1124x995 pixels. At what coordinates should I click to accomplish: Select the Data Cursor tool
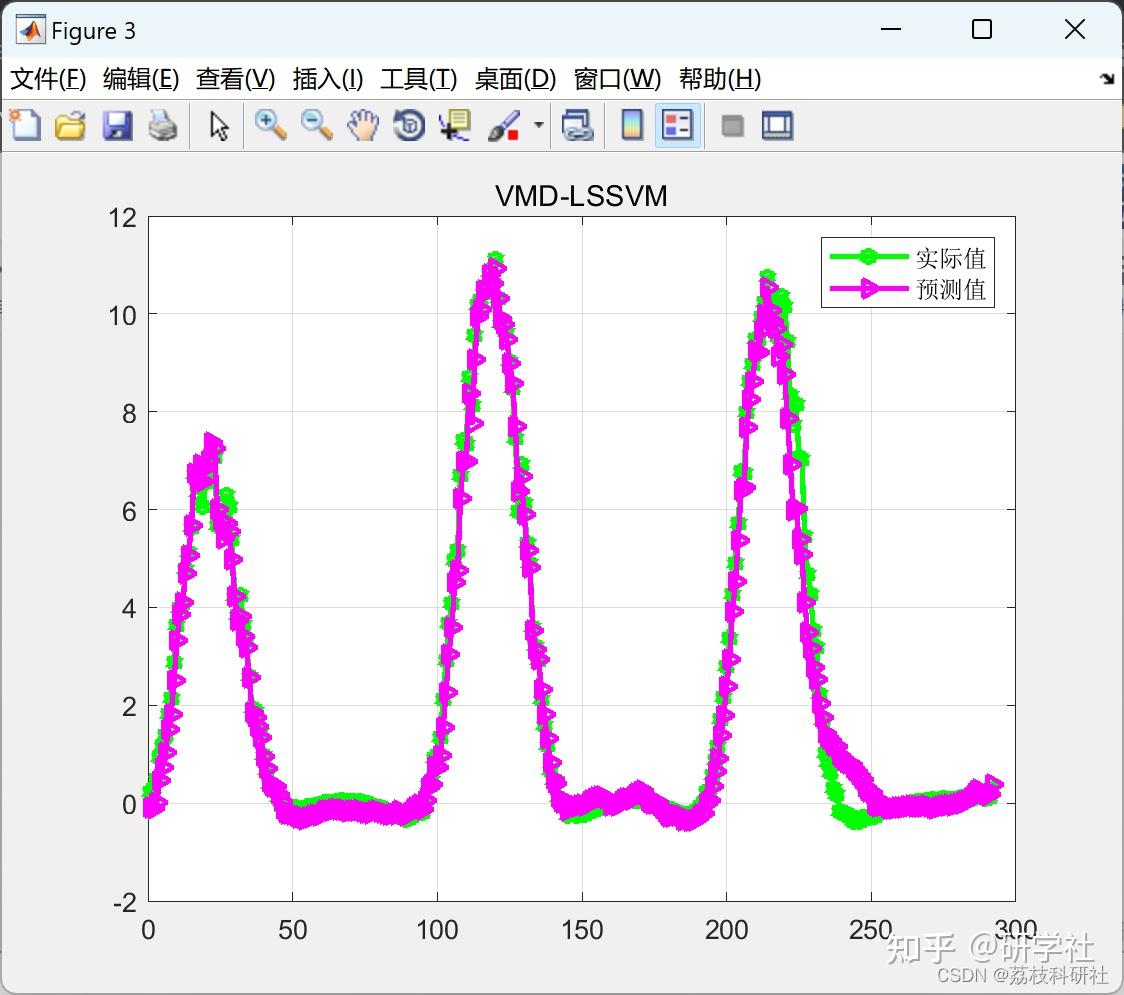(x=455, y=125)
